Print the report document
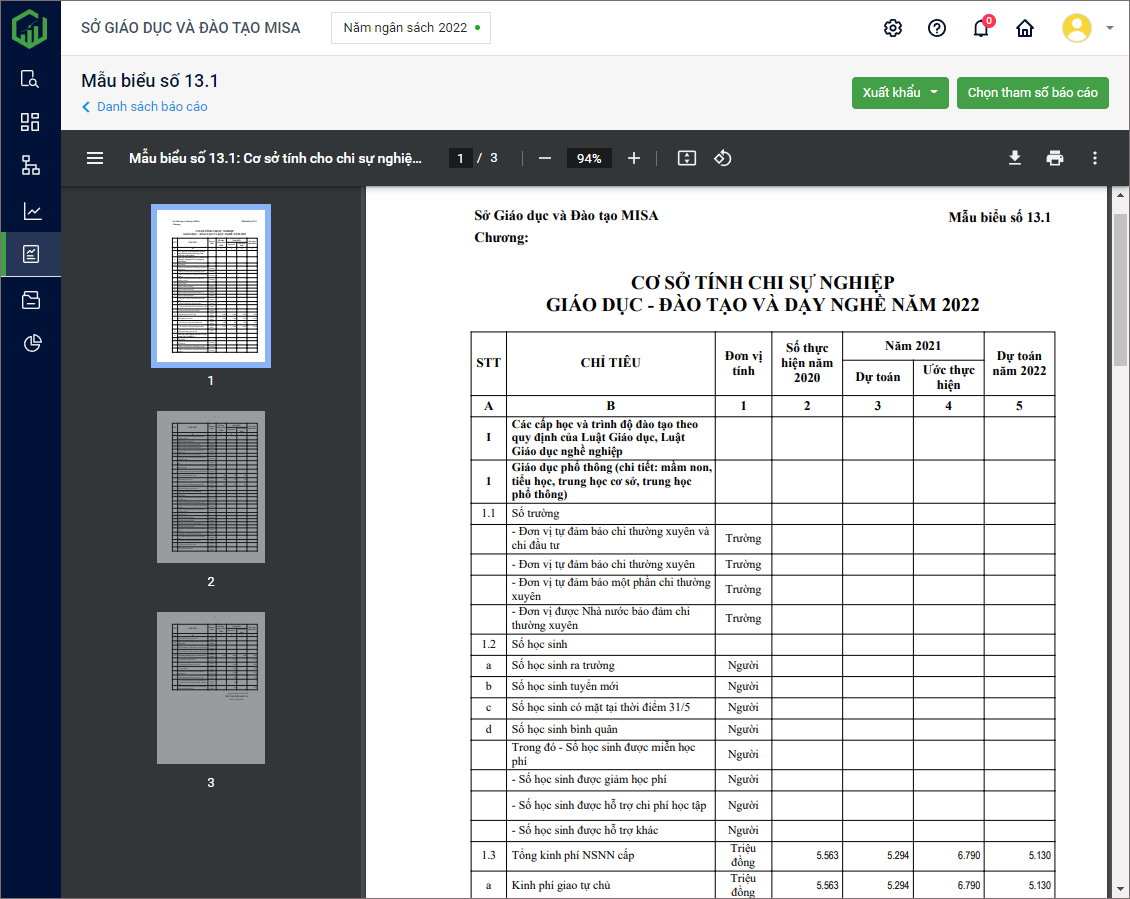Image resolution: width=1130 pixels, height=899 pixels. tap(1054, 158)
